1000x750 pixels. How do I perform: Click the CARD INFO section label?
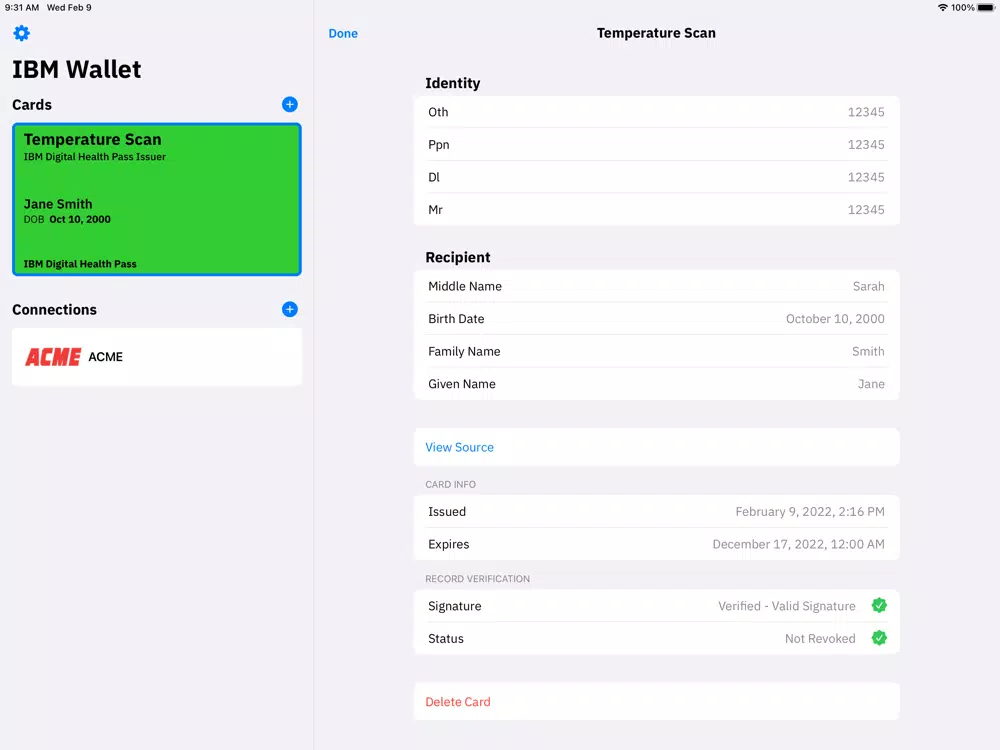click(450, 485)
